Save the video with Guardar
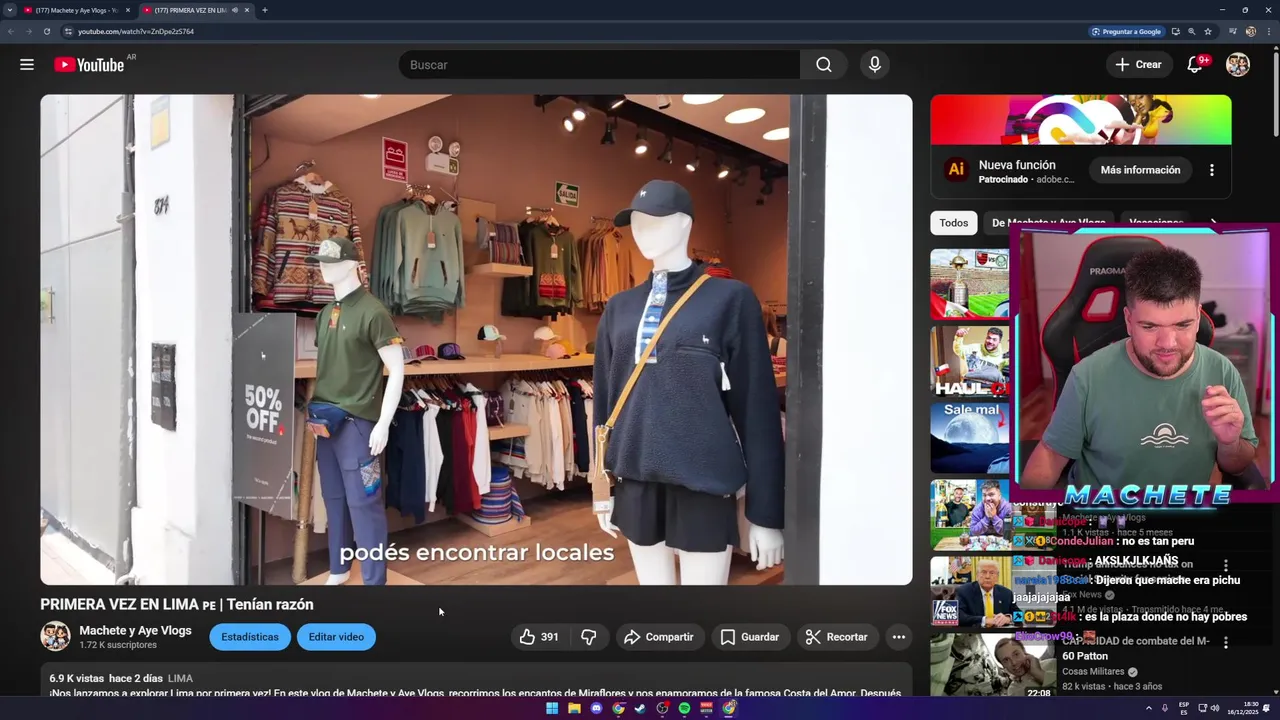Image resolution: width=1280 pixels, height=720 pixels. (750, 637)
